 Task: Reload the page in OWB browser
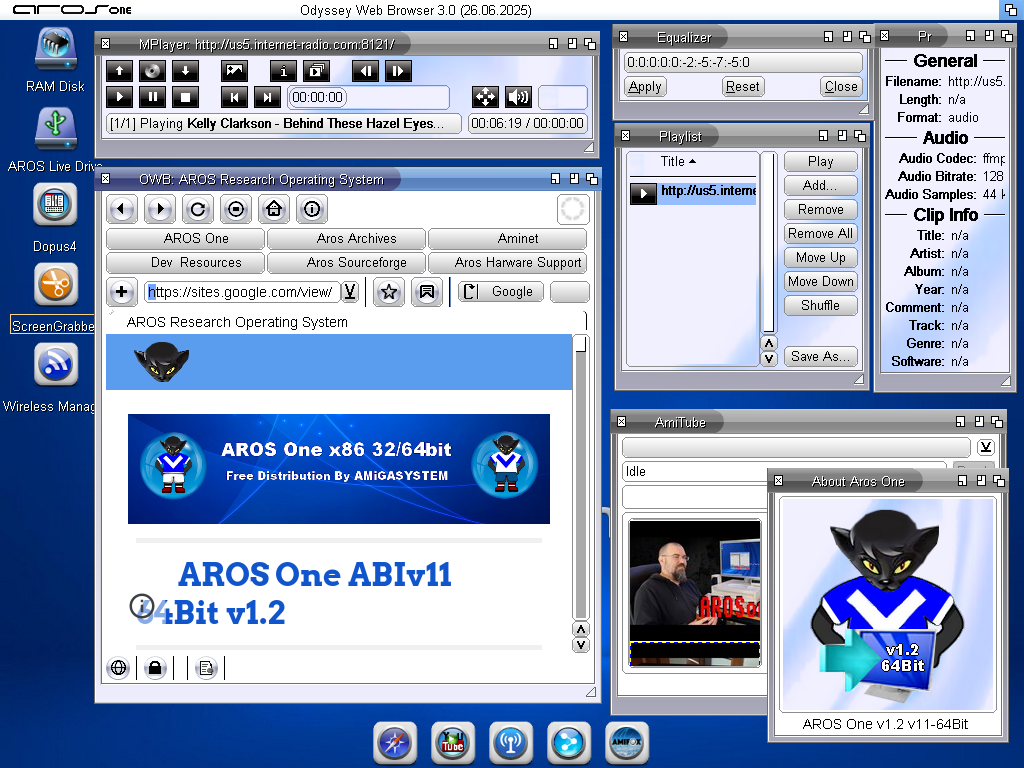(197, 209)
